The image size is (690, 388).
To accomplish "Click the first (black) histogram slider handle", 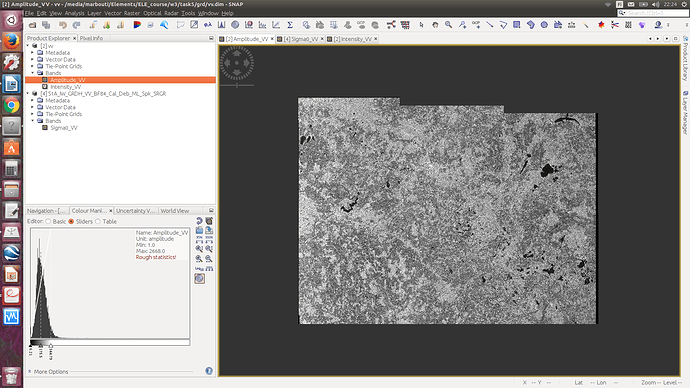I will coord(30,346).
